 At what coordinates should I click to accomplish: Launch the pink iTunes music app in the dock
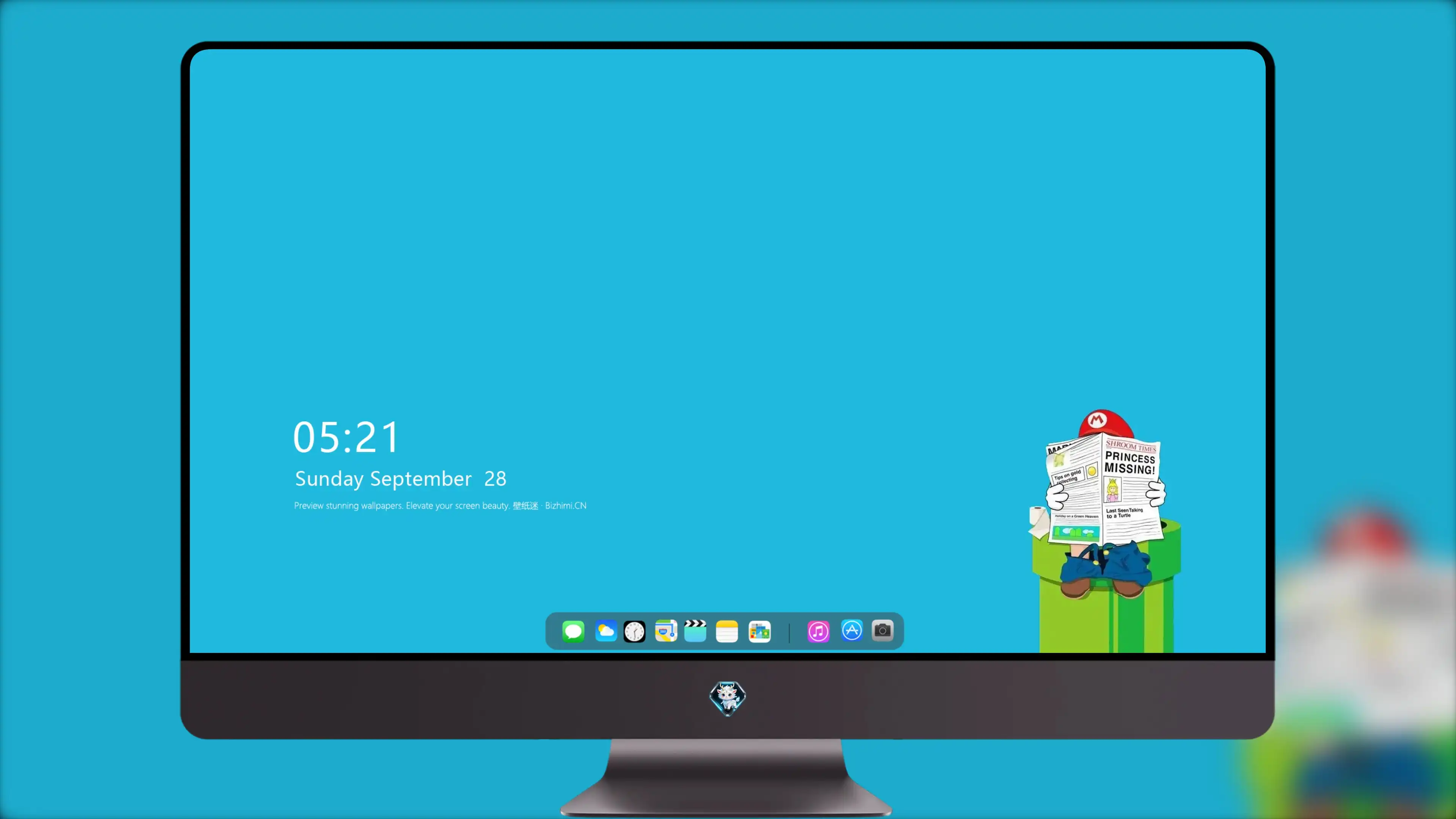coord(818,631)
